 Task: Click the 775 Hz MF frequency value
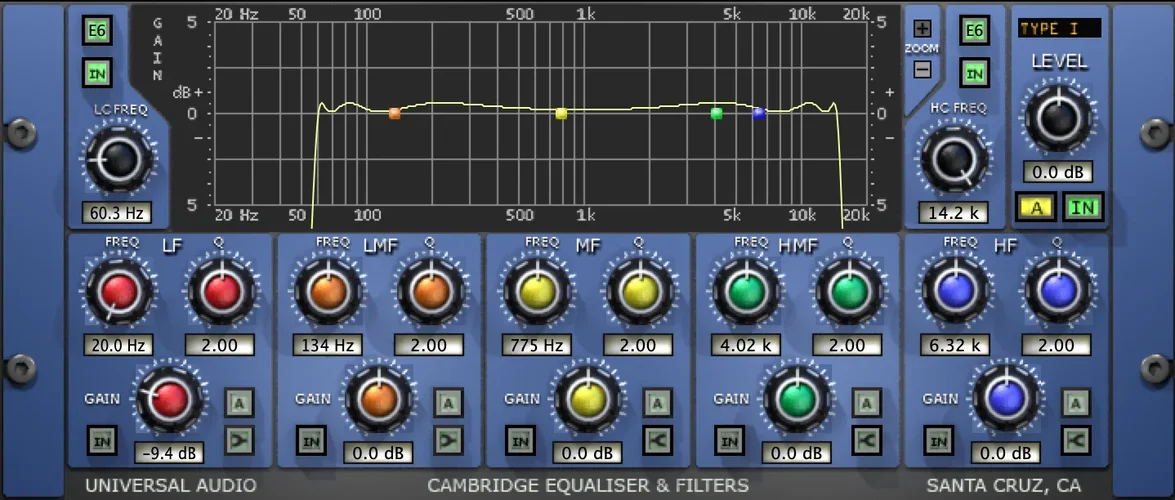click(537, 346)
